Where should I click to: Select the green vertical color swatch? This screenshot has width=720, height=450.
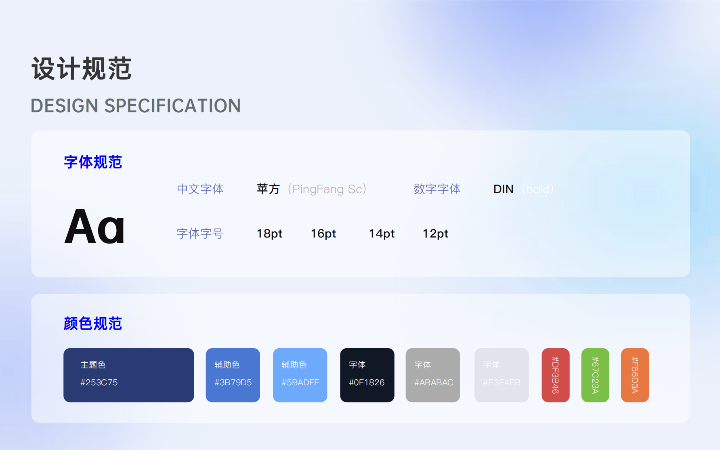click(x=595, y=375)
